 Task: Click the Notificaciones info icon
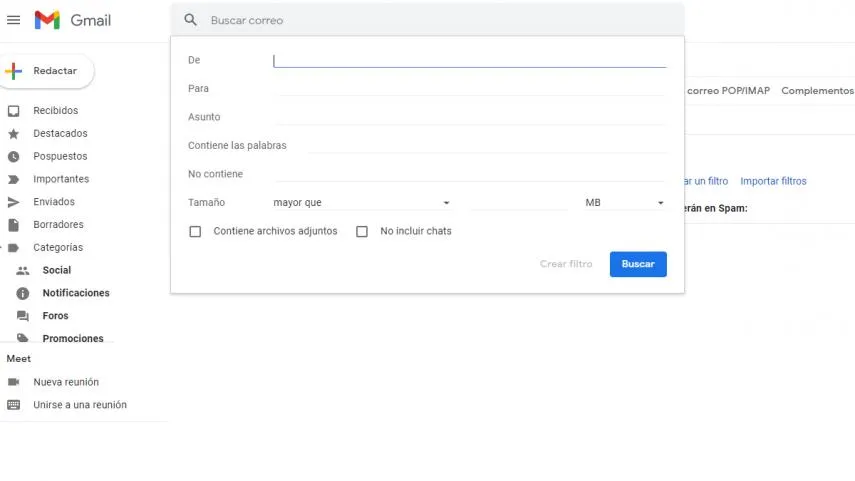(x=22, y=293)
